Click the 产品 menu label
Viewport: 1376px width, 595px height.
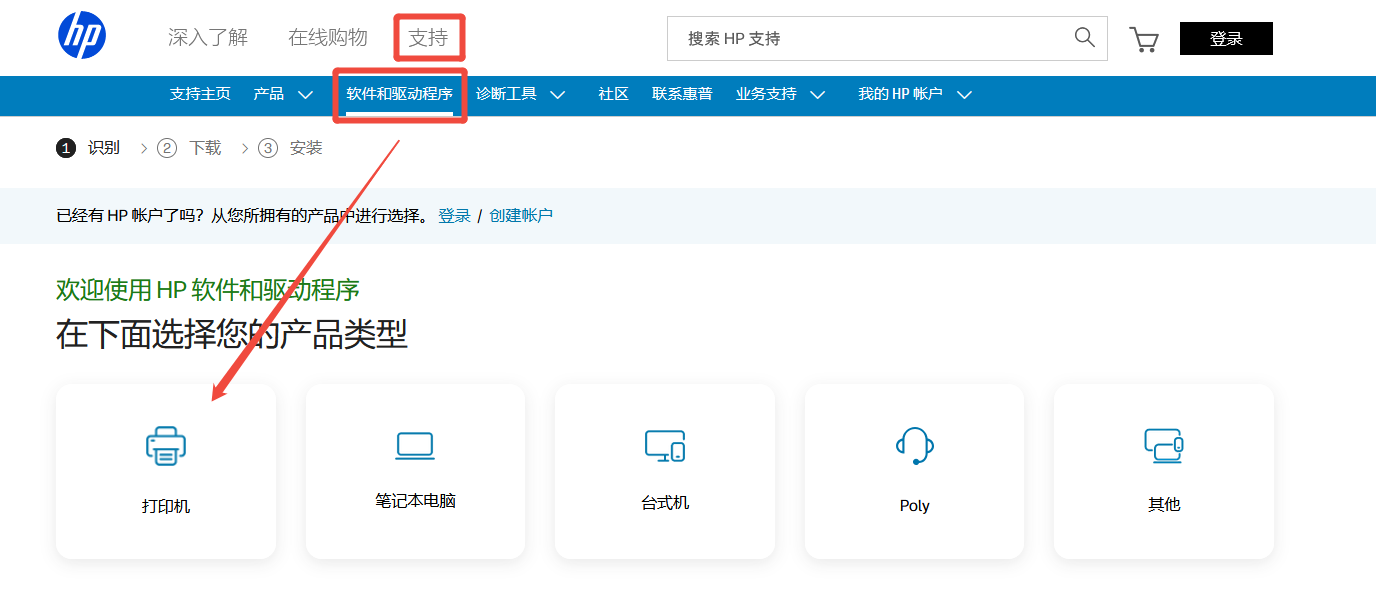269,94
